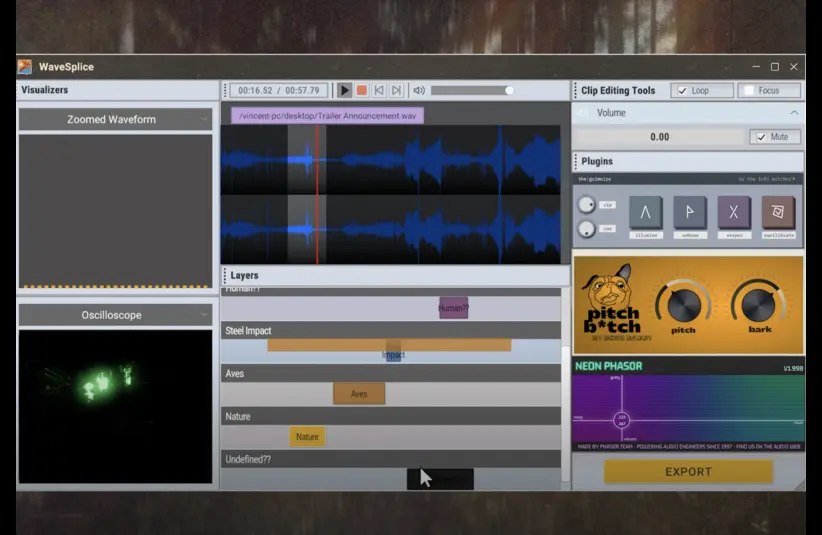Screen dimensions: 822x535
Task: Open the Zoomed Waveform dropdown
Action: click(x=115, y=119)
